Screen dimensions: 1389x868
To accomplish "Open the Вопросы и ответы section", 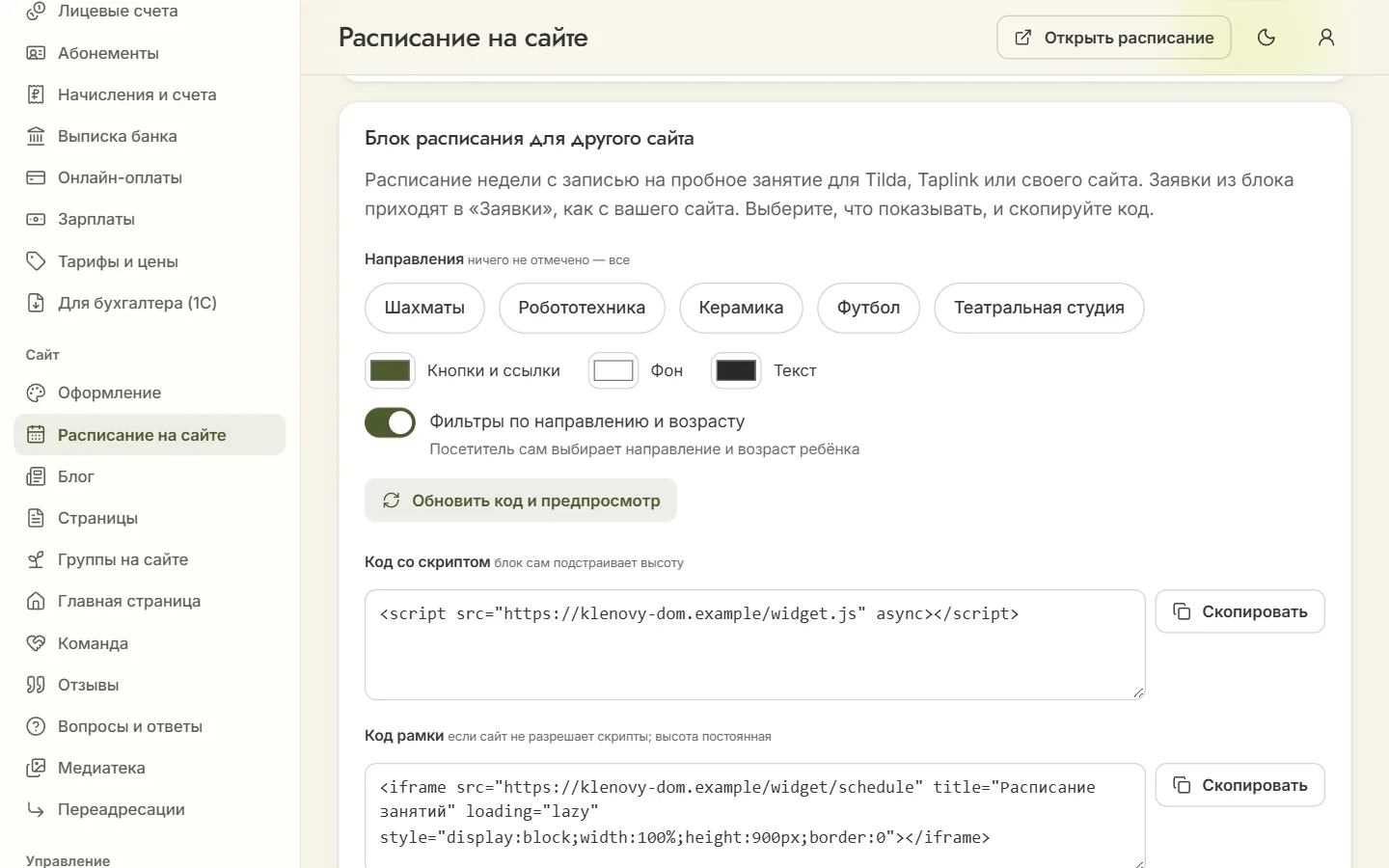I will click(x=150, y=726).
